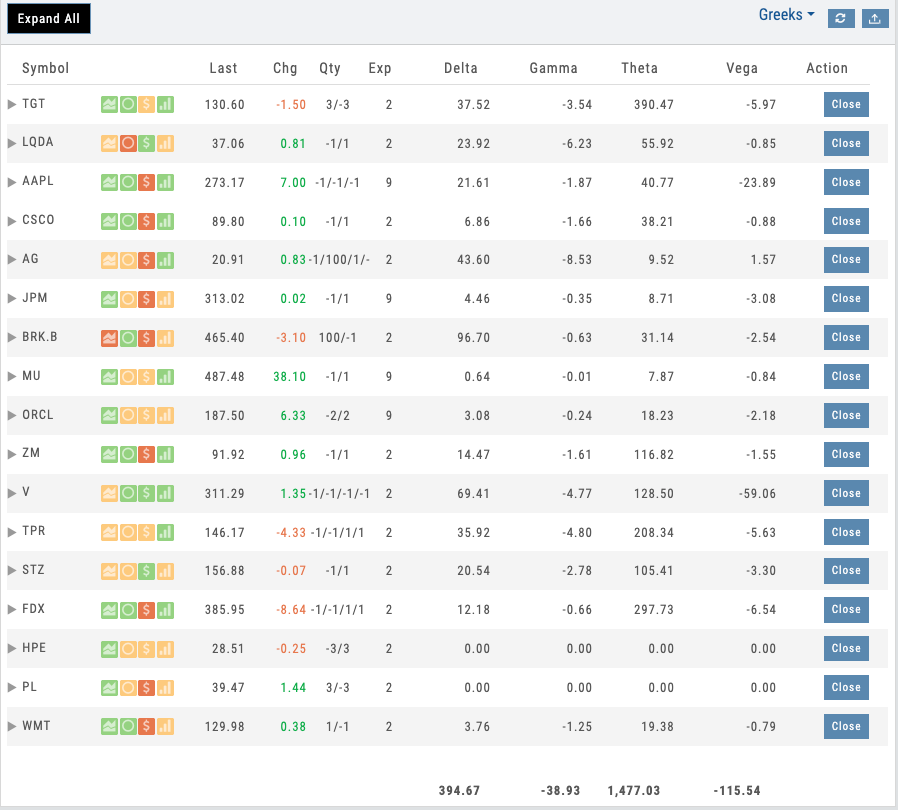Click the Expand All button
The width and height of the screenshot is (898, 810).
pos(48,18)
